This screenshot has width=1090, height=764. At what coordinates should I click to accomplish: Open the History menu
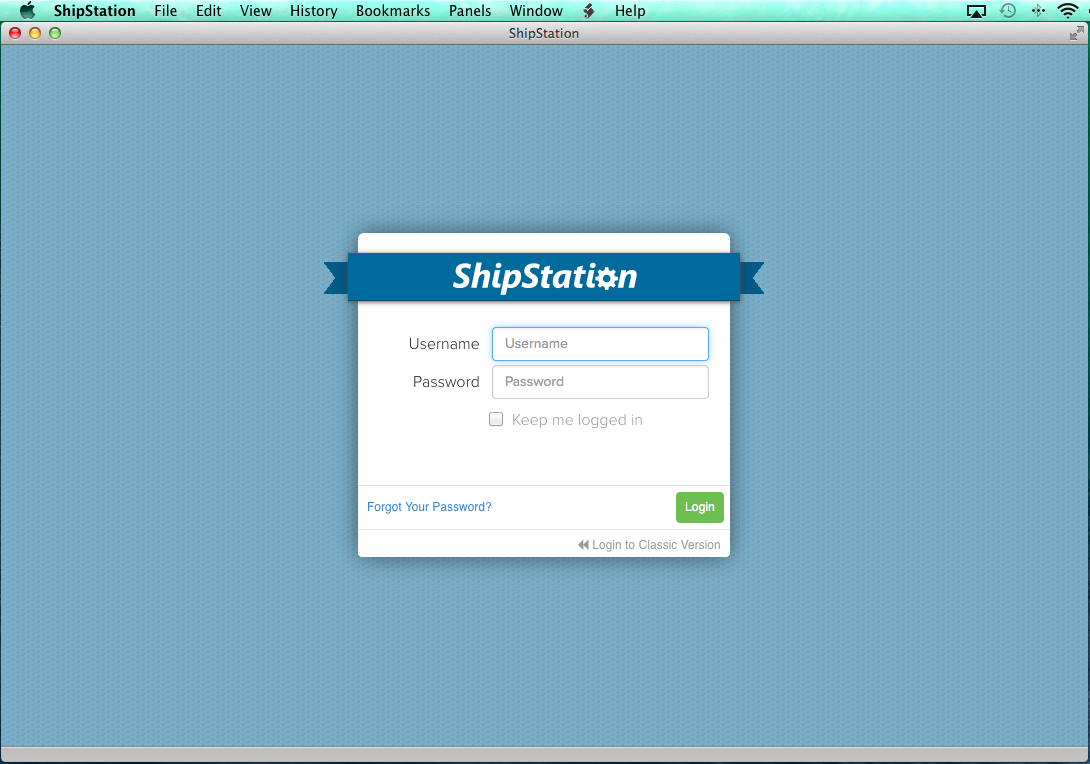(x=313, y=11)
